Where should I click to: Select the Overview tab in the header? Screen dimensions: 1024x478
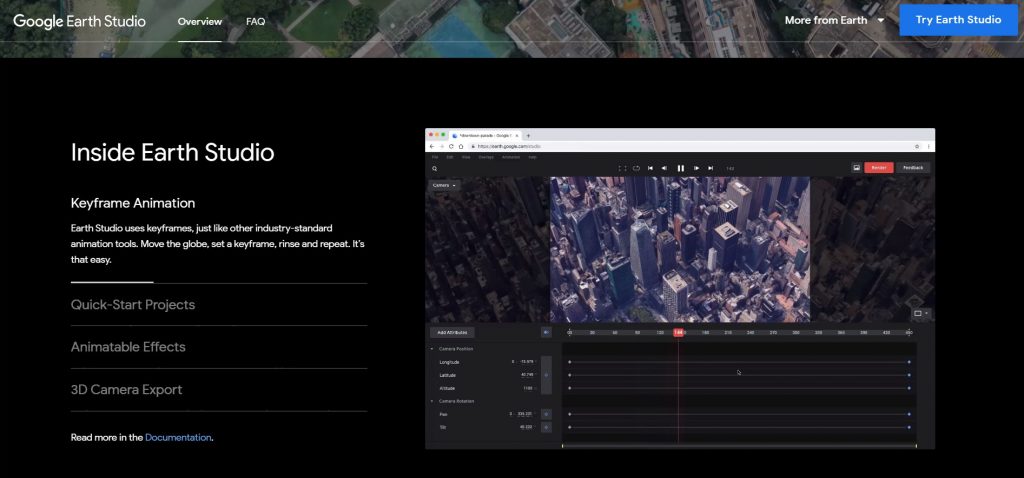(200, 21)
